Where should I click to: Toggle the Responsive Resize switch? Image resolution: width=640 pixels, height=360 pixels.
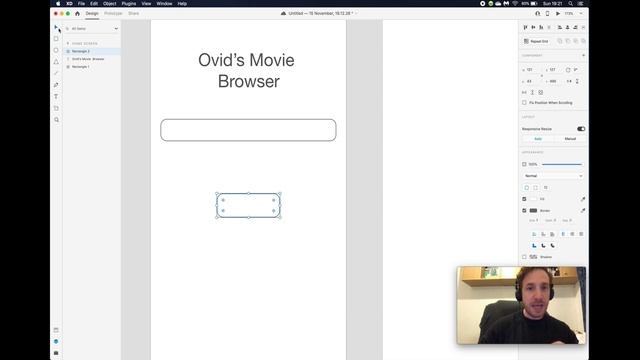coord(581,129)
